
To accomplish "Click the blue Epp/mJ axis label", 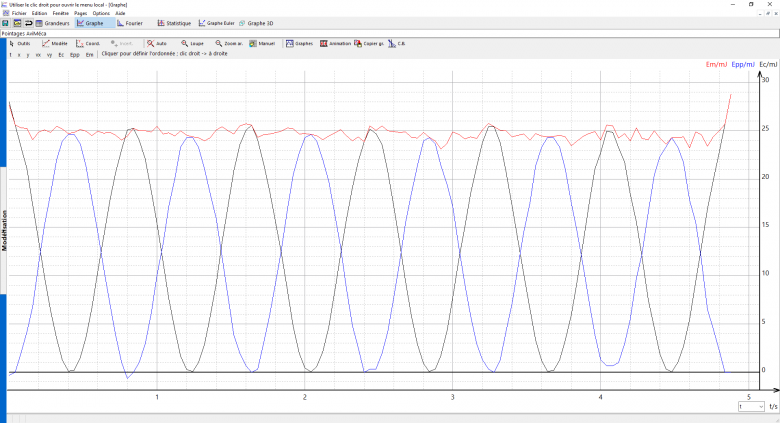I will [x=743, y=64].
